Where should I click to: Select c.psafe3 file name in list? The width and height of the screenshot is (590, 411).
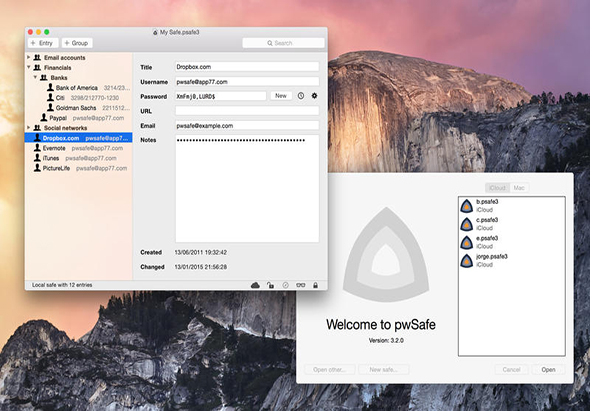click(487, 220)
